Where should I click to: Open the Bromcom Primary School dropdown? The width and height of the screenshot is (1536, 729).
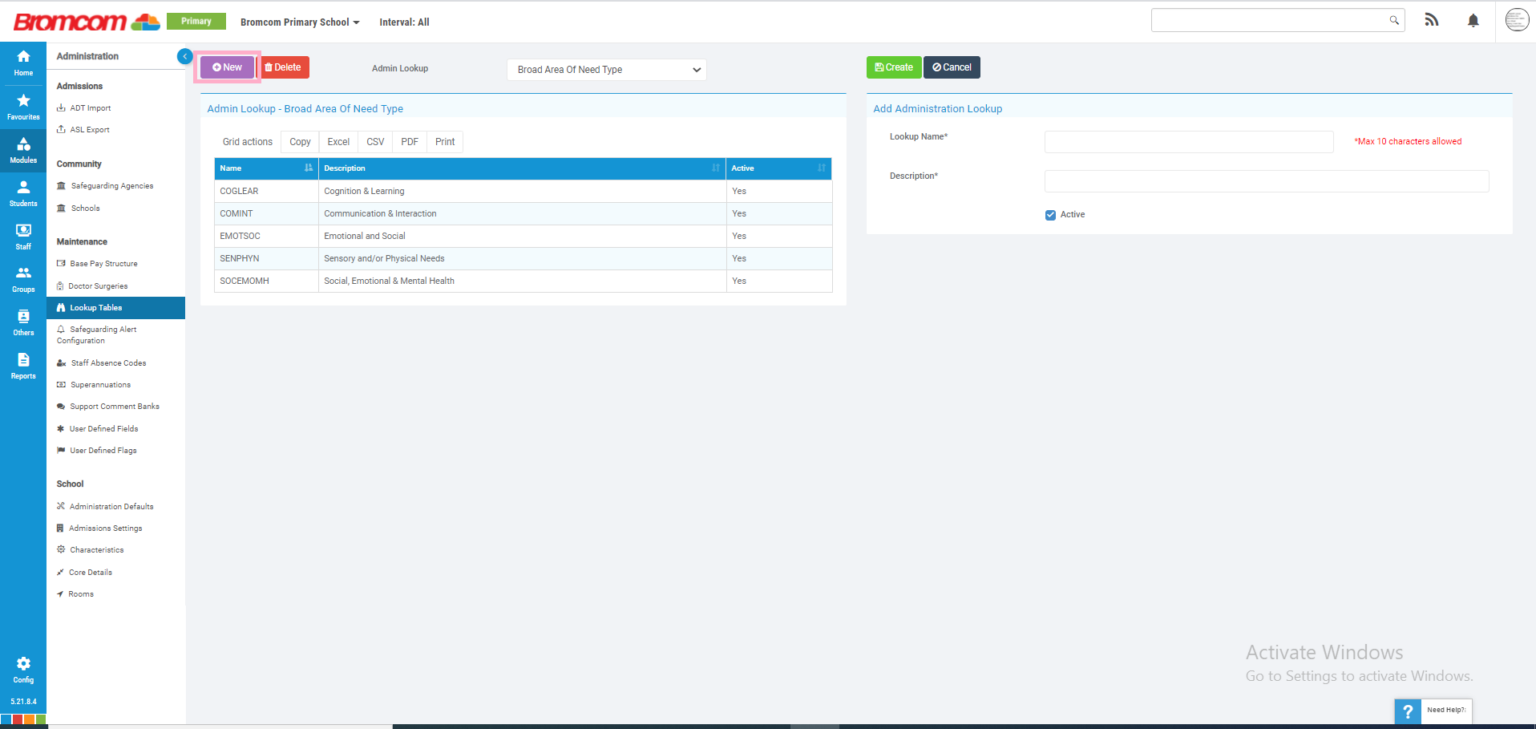(299, 20)
